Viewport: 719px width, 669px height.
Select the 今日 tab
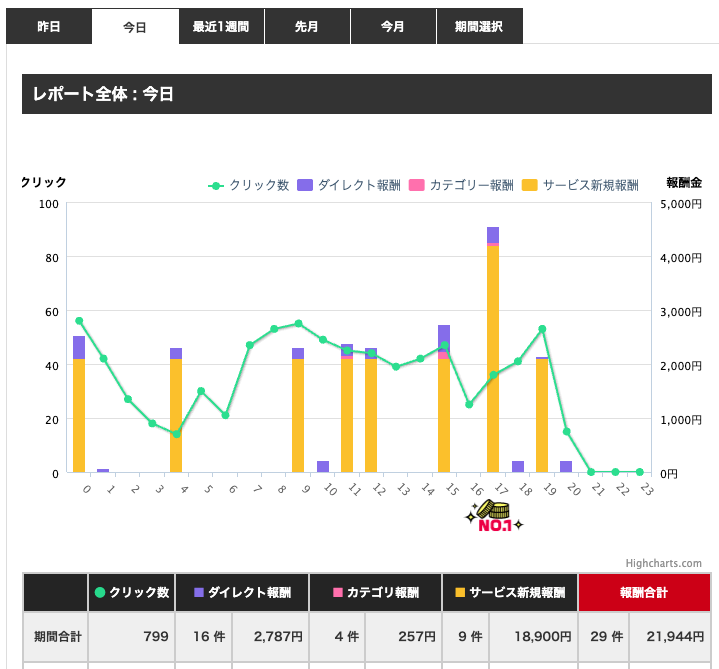pos(135,27)
